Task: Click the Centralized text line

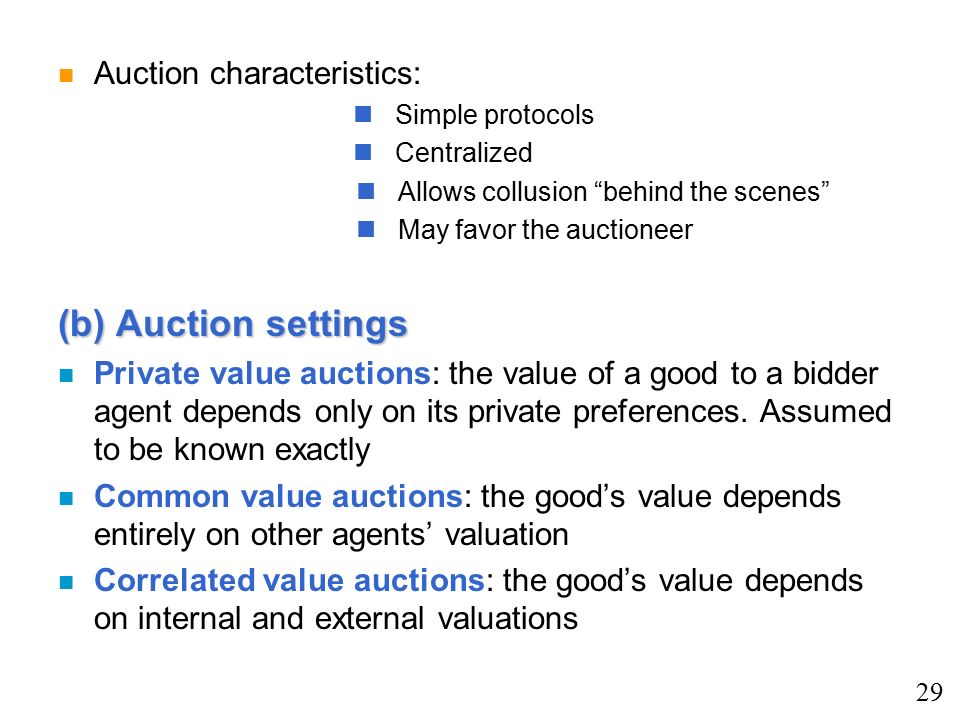Action: point(463,152)
